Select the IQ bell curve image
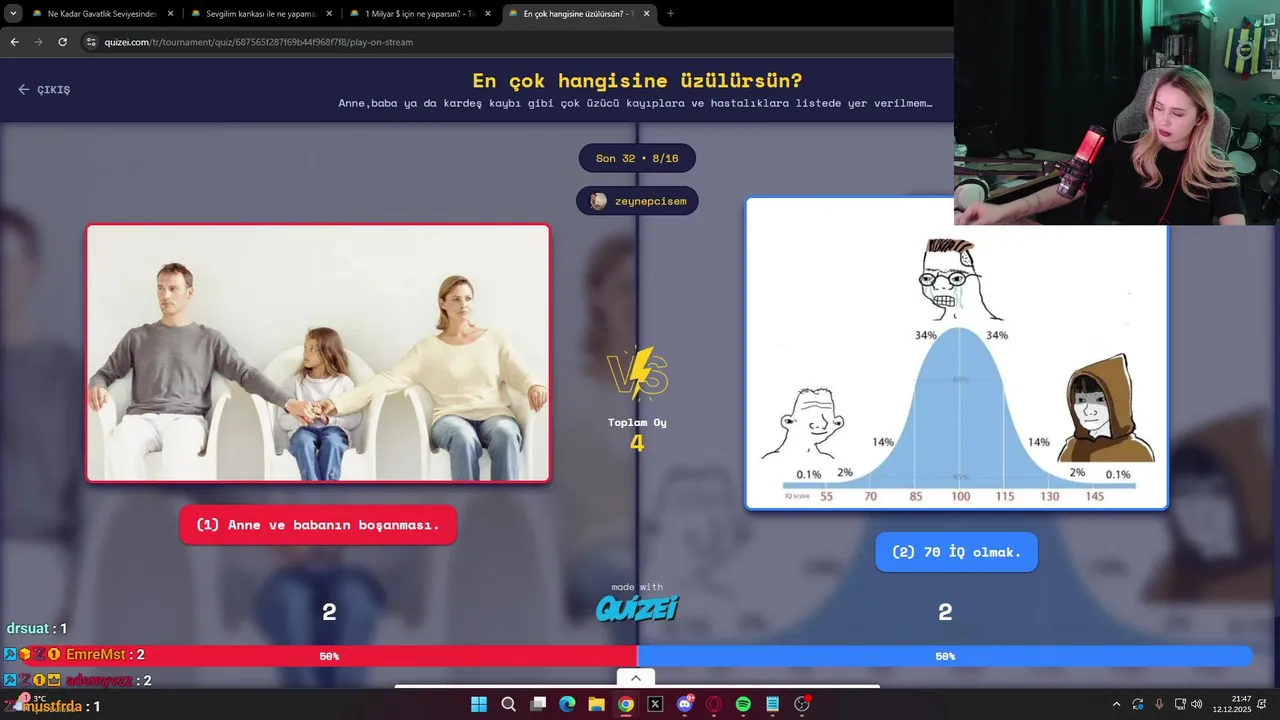Screen dimensions: 1280x720 pos(956,353)
